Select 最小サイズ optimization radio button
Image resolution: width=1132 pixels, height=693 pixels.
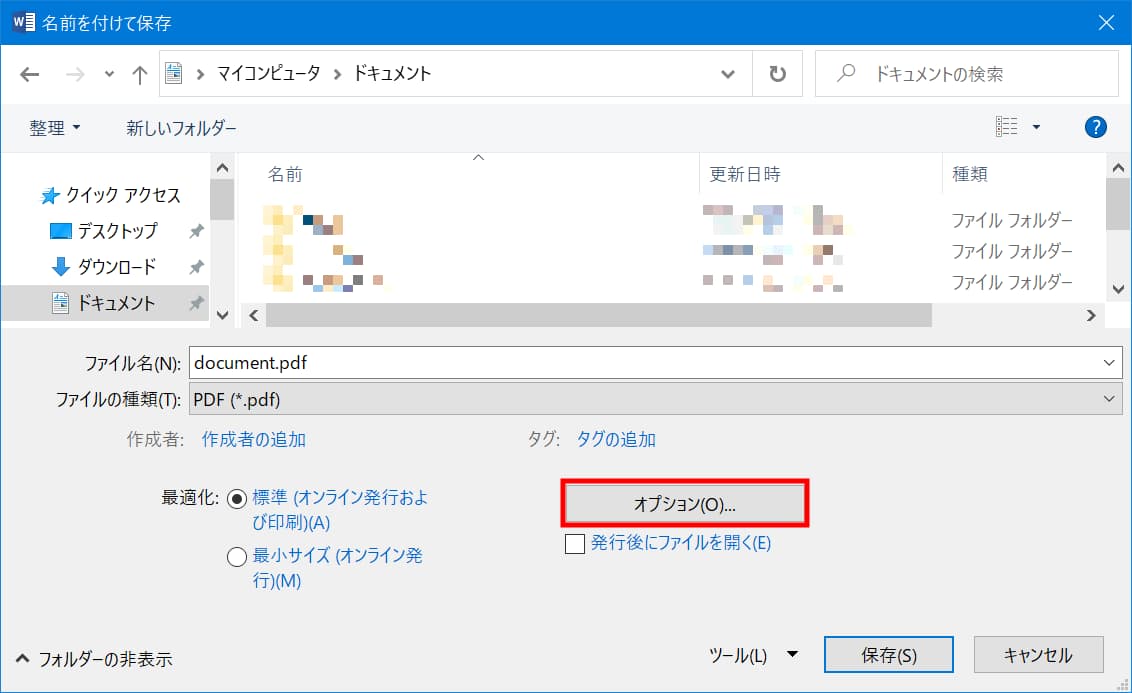(237, 557)
